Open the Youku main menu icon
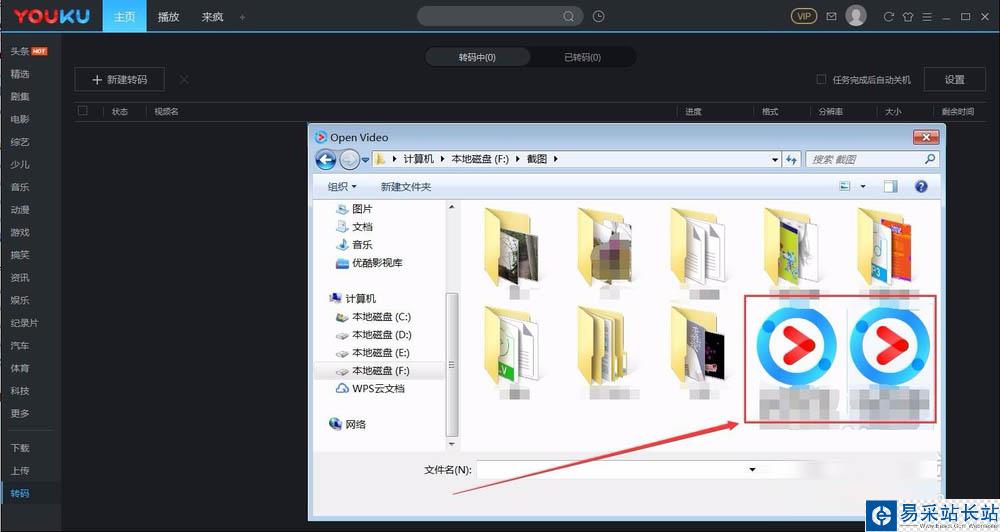Screen dimensions: 1000x532 927,17
